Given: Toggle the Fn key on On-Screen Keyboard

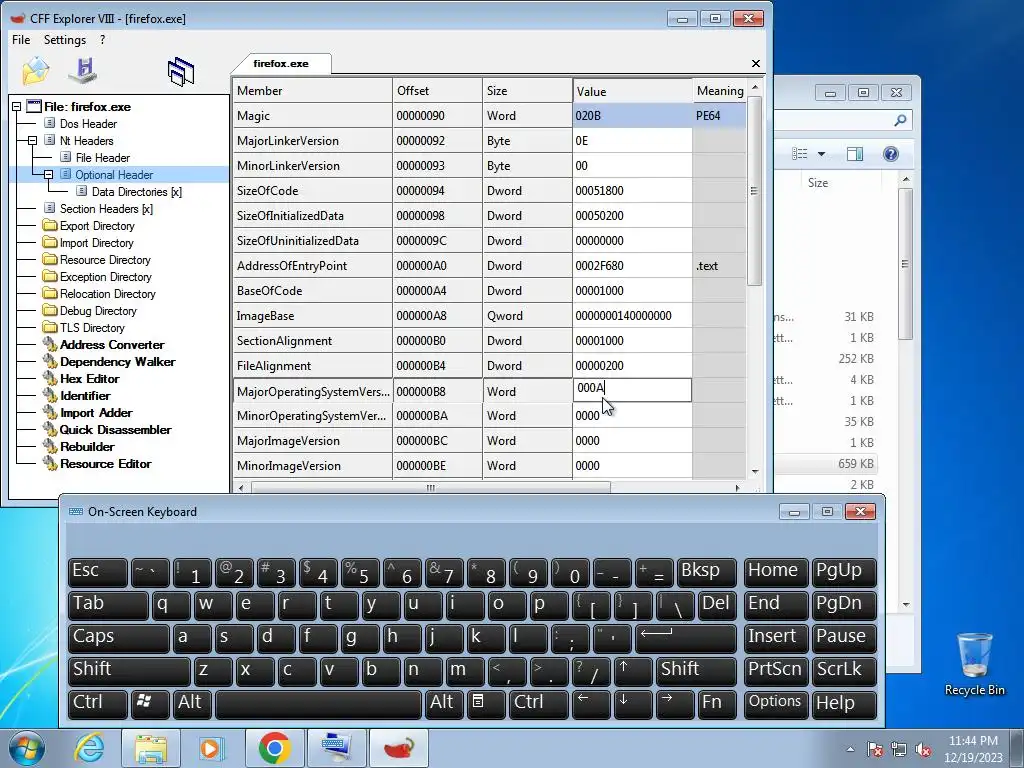Looking at the screenshot, I should 717,704.
